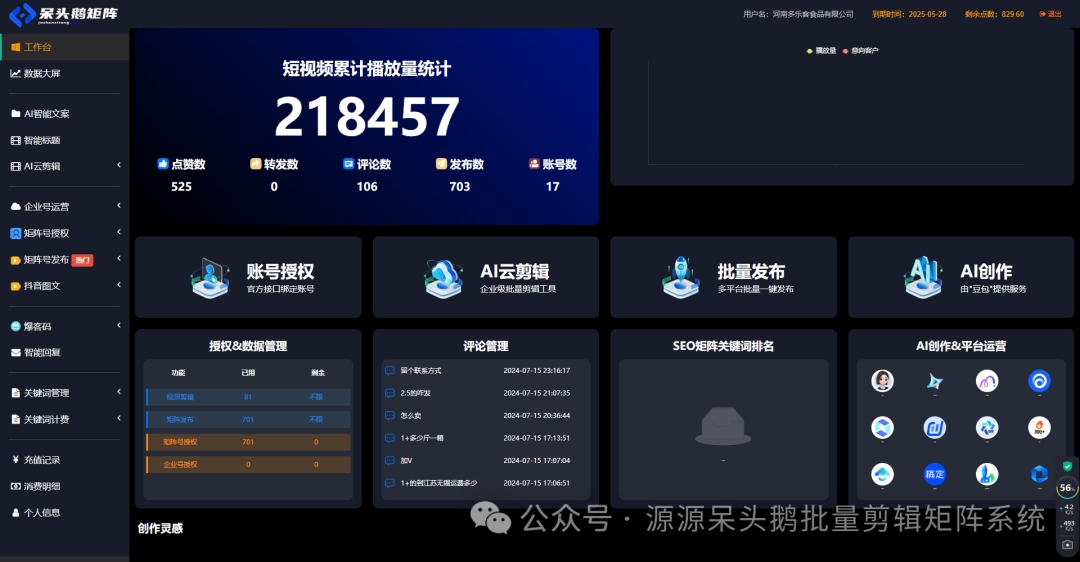1080x562 pixels.
Task: Expand the 矩阵号发布 sidebar chevron
Action: click(118, 258)
